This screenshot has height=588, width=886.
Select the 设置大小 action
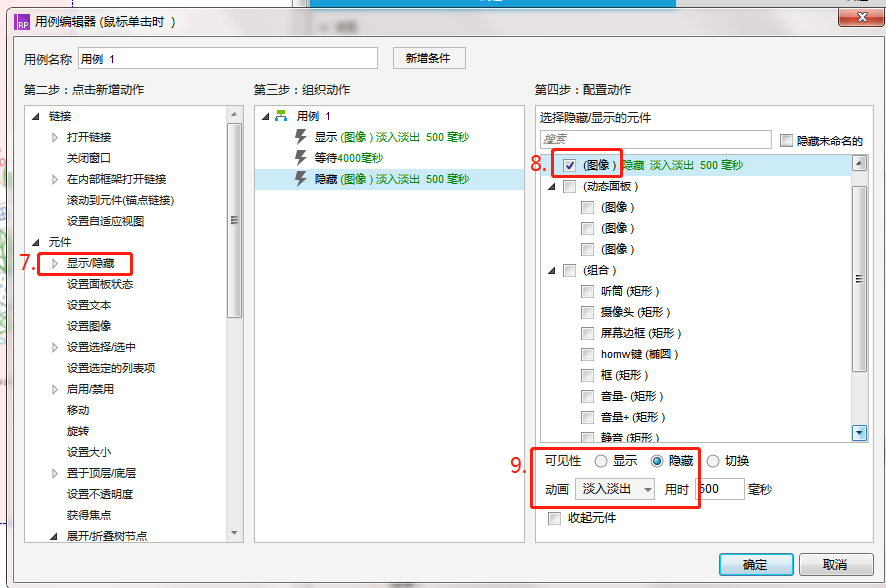pyautogui.click(x=89, y=452)
